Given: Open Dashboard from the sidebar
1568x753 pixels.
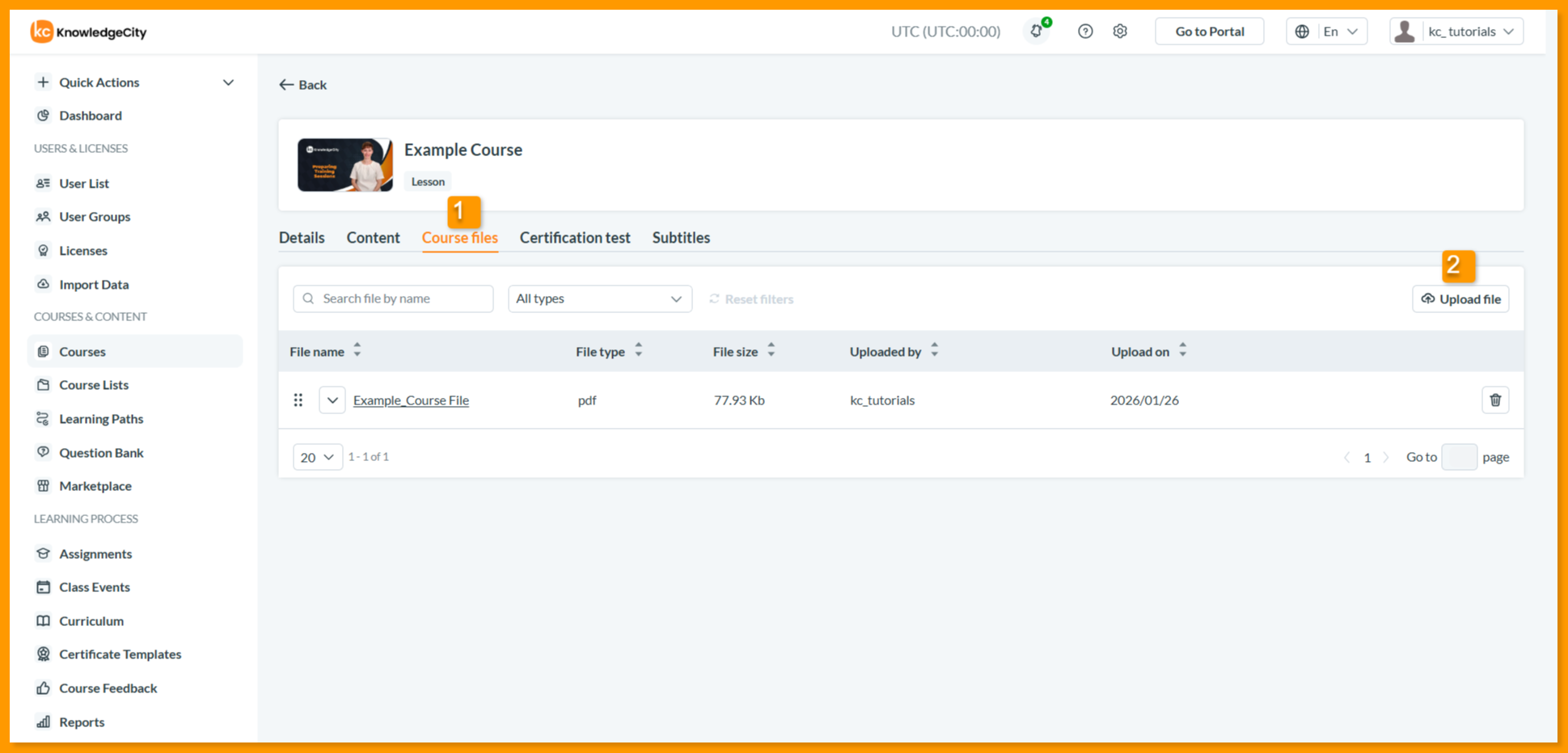Looking at the screenshot, I should 90,116.
